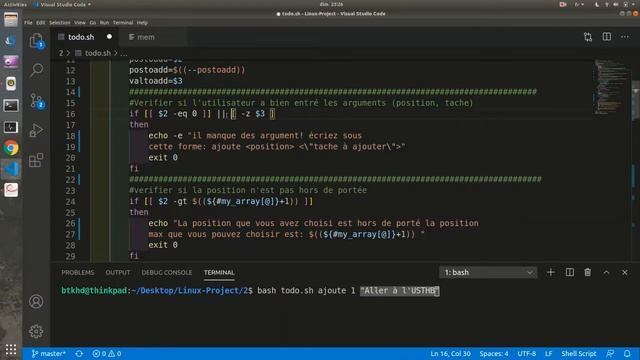This screenshot has height=360, width=640.
Task: Open the Run menu
Action: [x=104, y=22]
